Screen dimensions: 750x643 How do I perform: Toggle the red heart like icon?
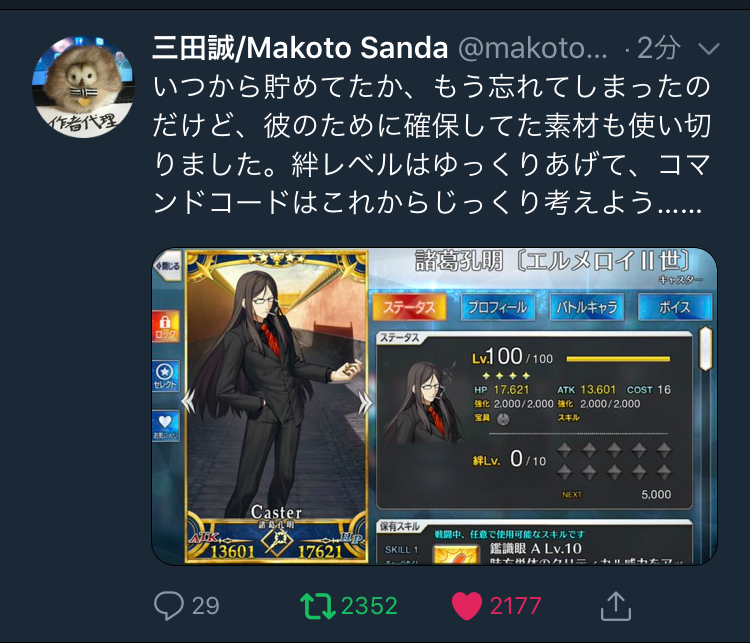(x=467, y=606)
